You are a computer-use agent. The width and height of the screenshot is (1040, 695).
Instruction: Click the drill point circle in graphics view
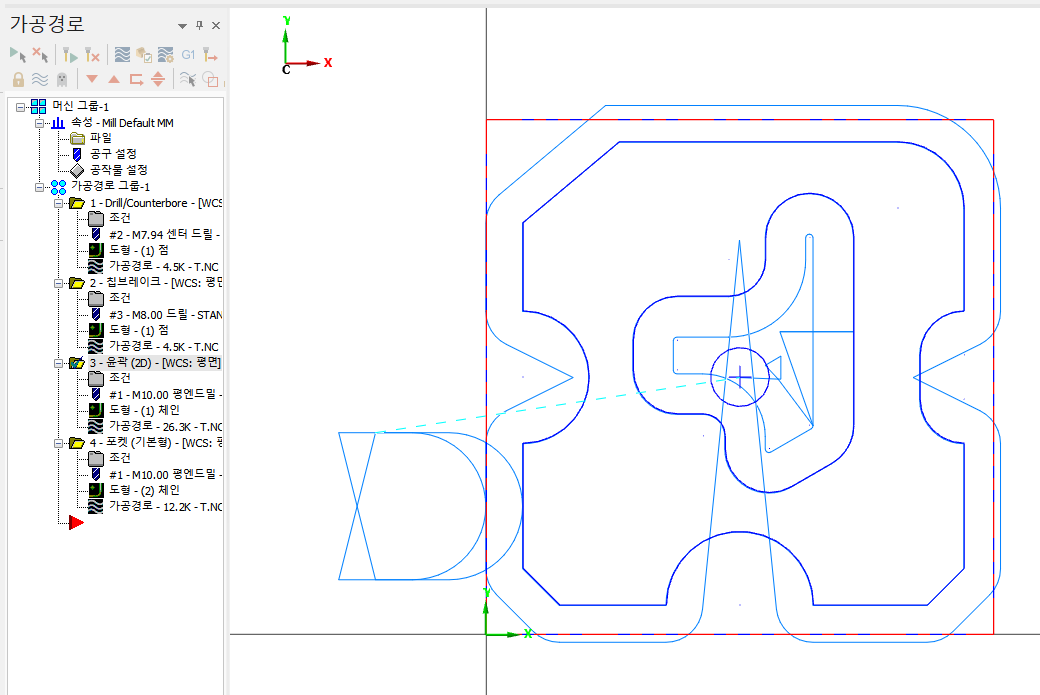click(x=740, y=377)
